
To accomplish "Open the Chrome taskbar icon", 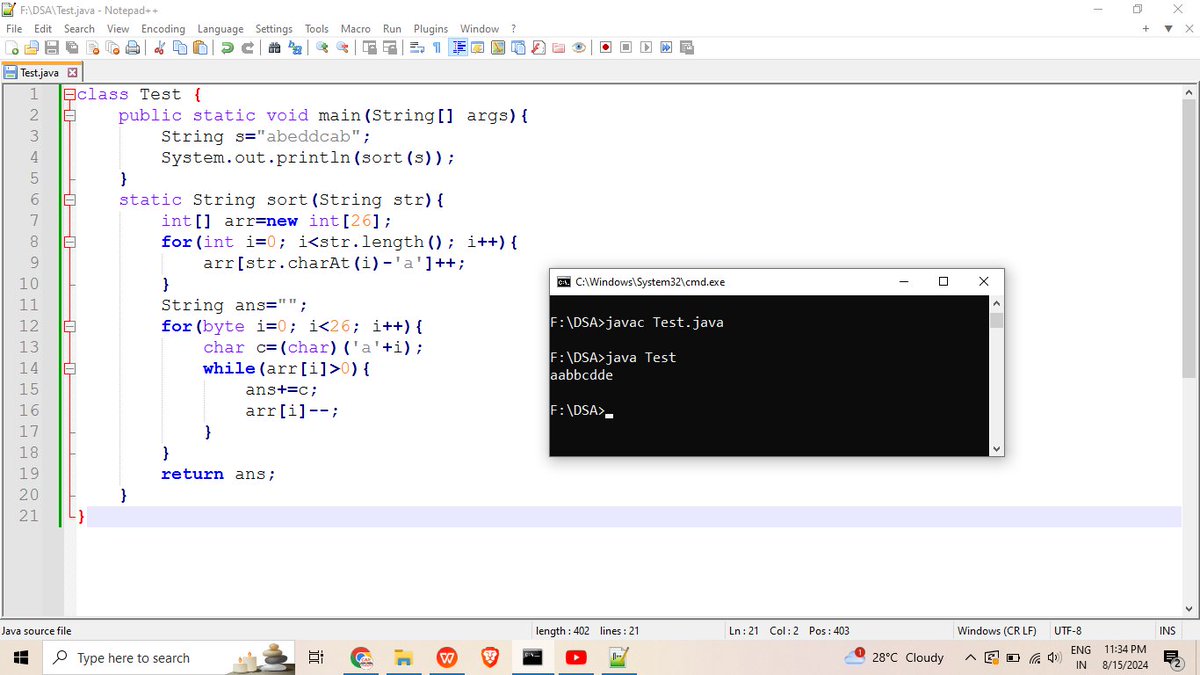I will click(361, 658).
